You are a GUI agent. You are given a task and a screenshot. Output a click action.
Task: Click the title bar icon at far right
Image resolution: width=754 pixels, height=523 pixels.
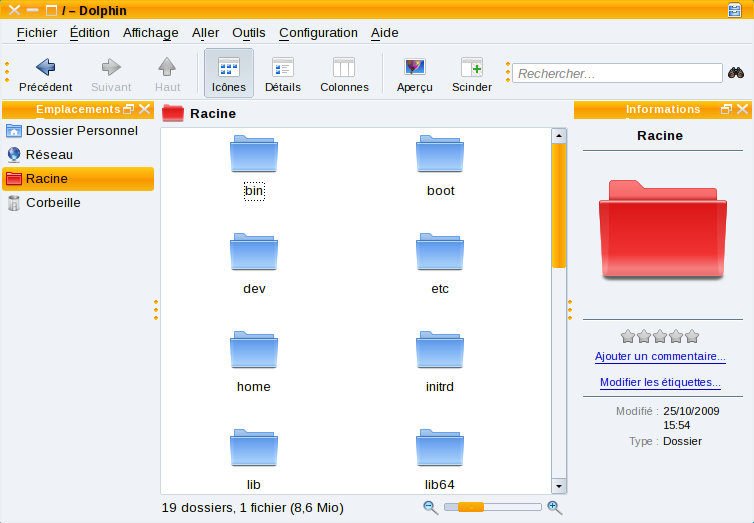(734, 10)
